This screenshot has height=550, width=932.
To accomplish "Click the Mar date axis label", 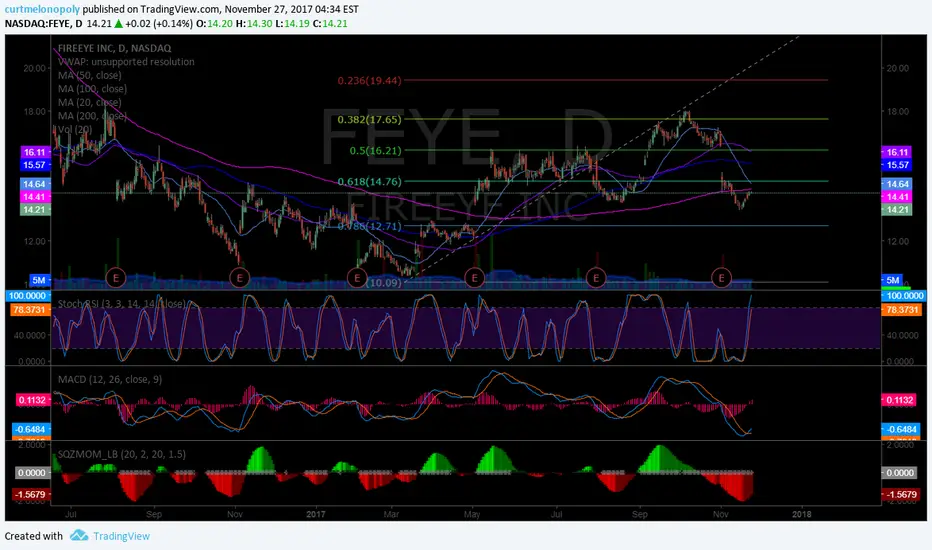I will tap(391, 514).
